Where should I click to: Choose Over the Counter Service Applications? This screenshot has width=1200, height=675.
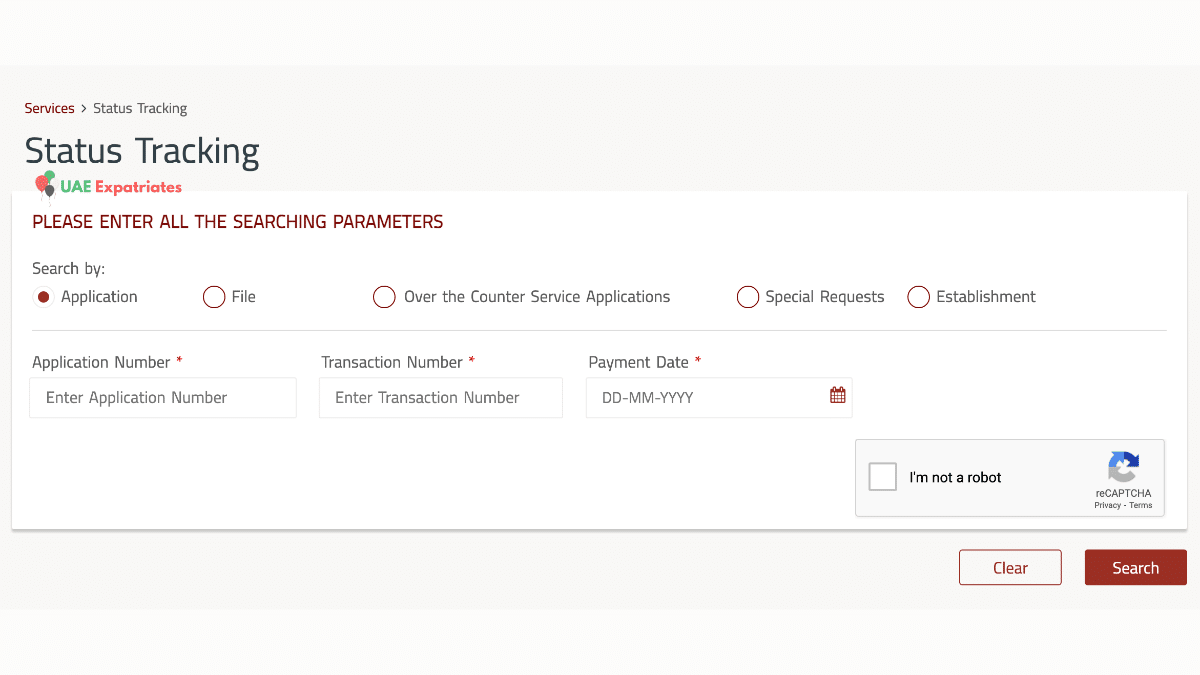click(384, 296)
